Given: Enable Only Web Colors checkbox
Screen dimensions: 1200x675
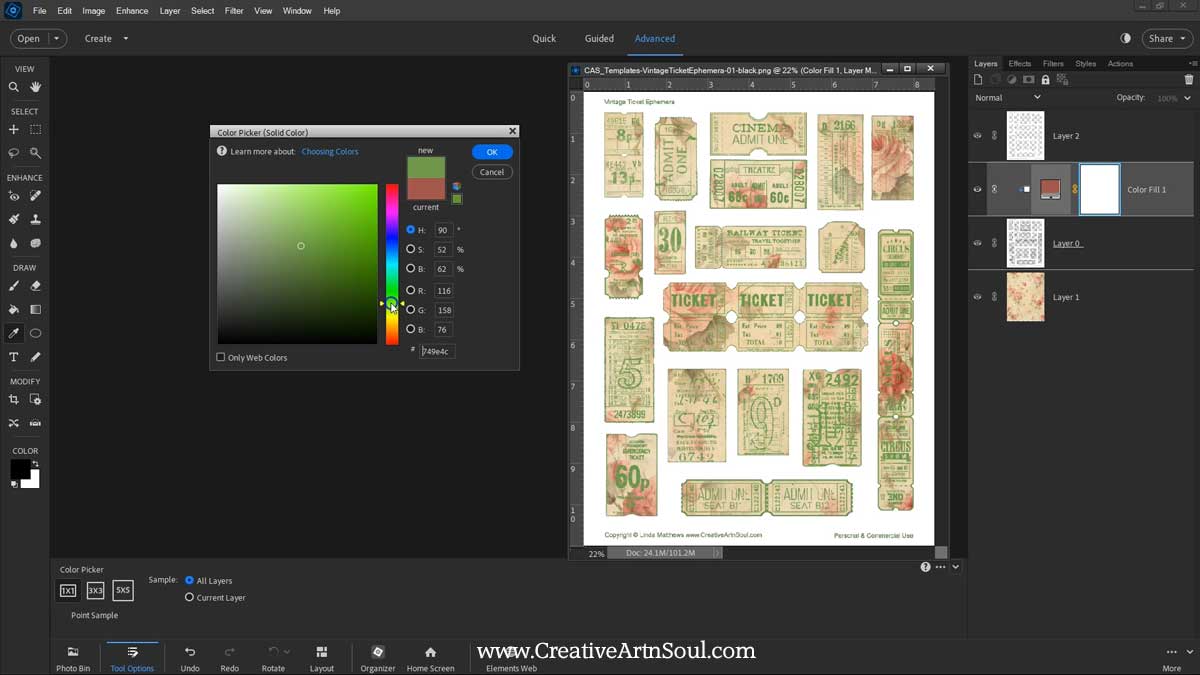Looking at the screenshot, I should 221,357.
